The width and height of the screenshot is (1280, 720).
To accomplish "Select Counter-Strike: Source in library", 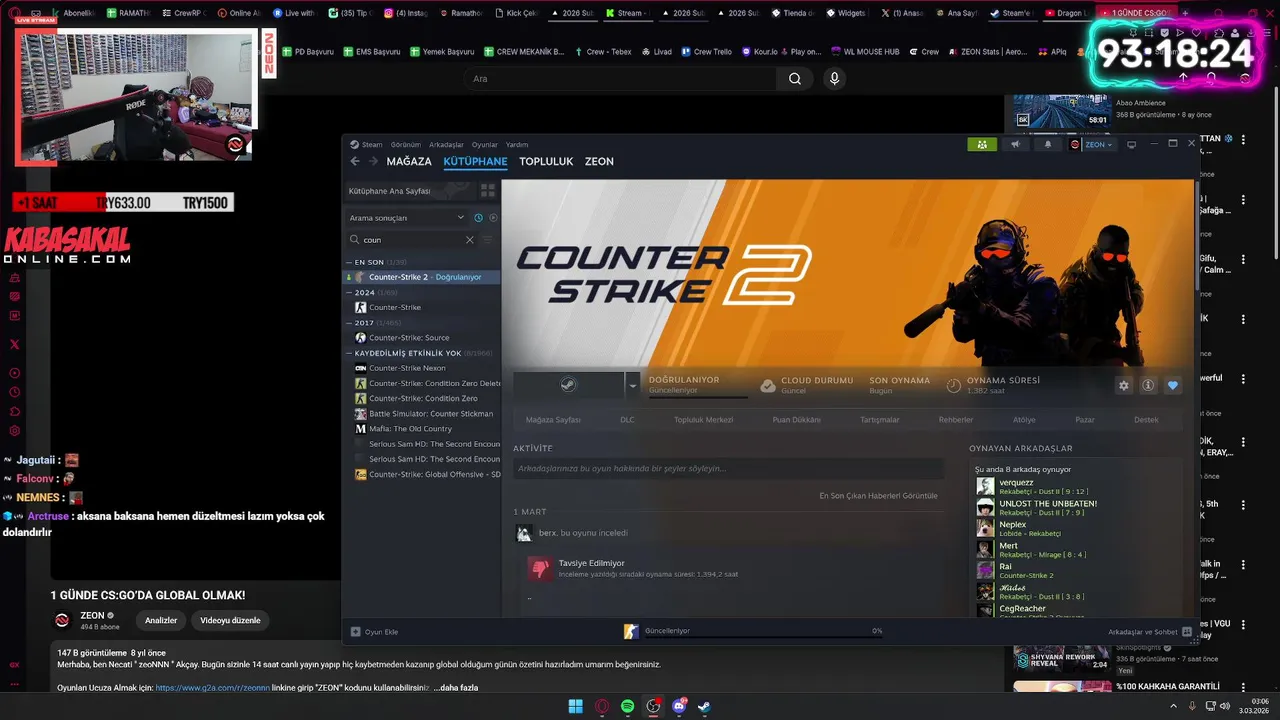I will coord(409,338).
